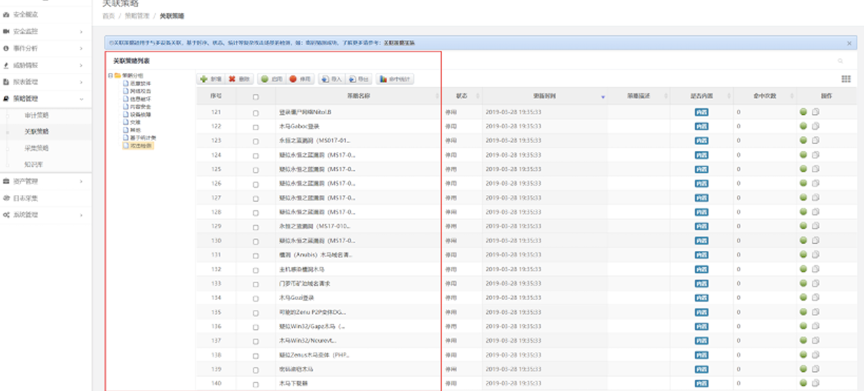Click the 内置 badge in row 124
Screen dimensions: 864x391
pos(701,155)
